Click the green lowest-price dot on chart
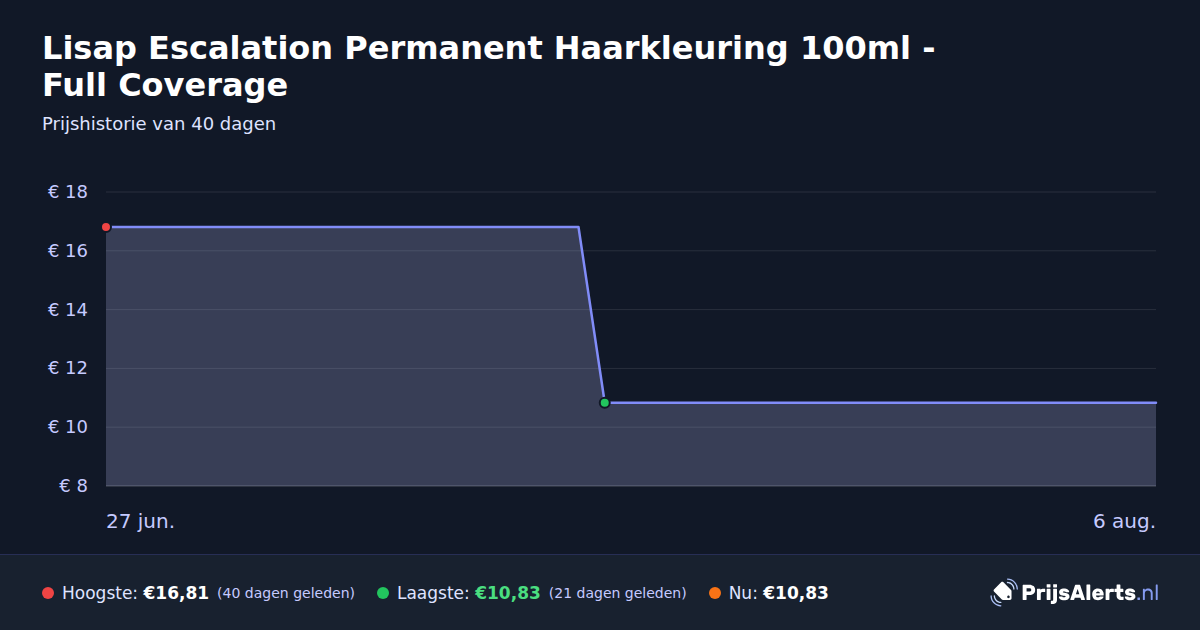This screenshot has width=1200, height=630. point(604,403)
